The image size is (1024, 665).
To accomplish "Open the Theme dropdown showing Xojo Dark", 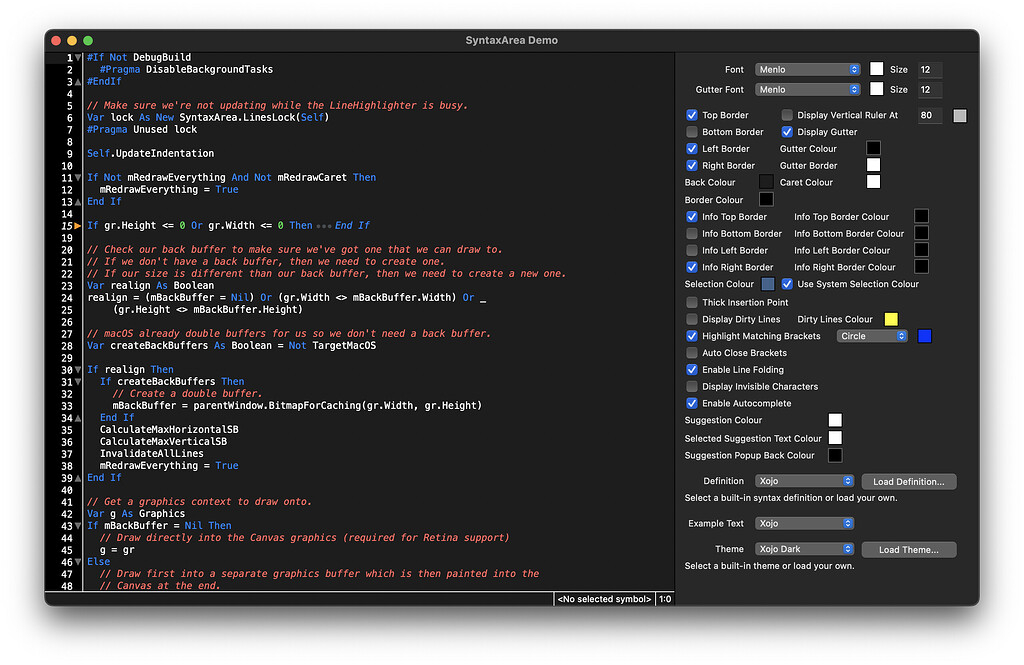I will click(804, 548).
